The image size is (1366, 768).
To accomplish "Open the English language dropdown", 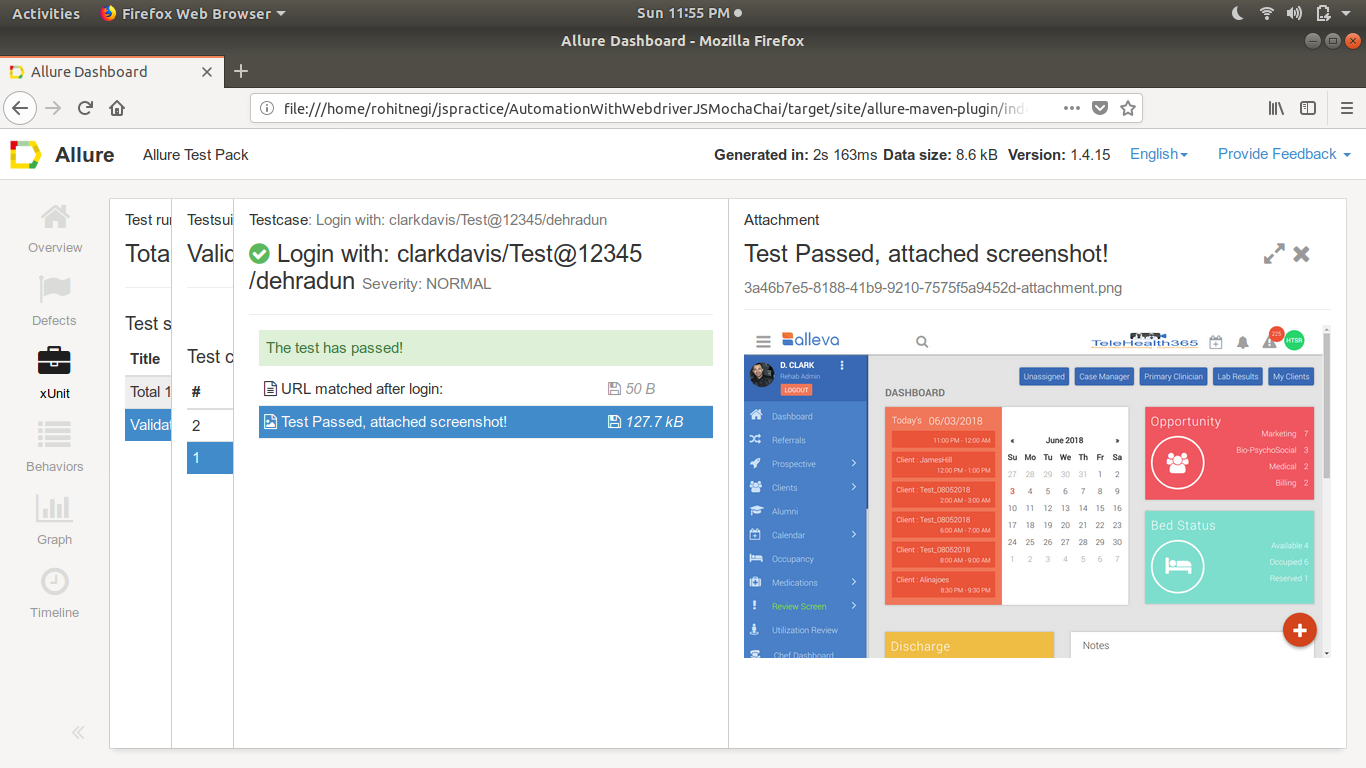I will 1157,154.
